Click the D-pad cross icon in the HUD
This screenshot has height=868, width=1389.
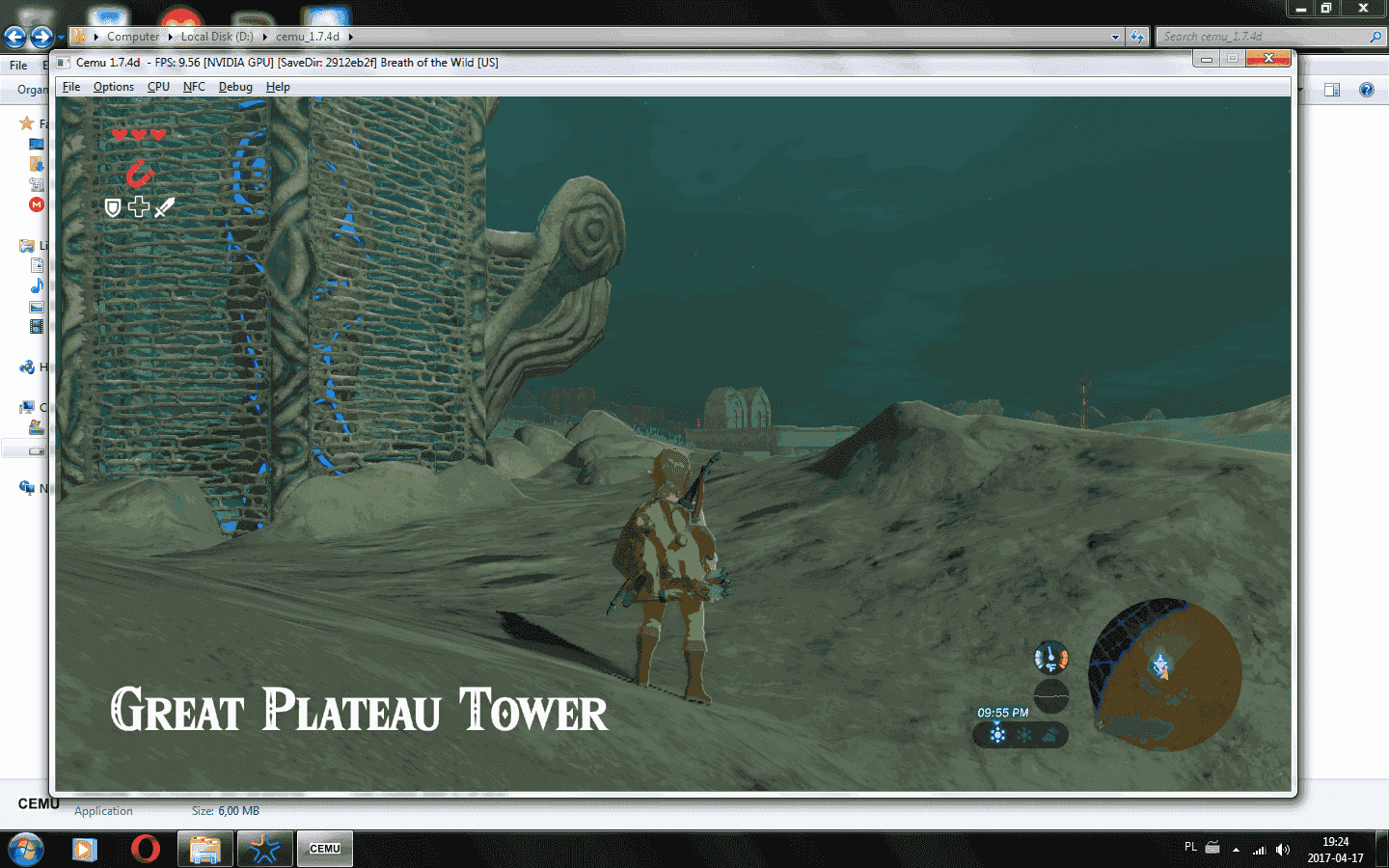pos(139,206)
